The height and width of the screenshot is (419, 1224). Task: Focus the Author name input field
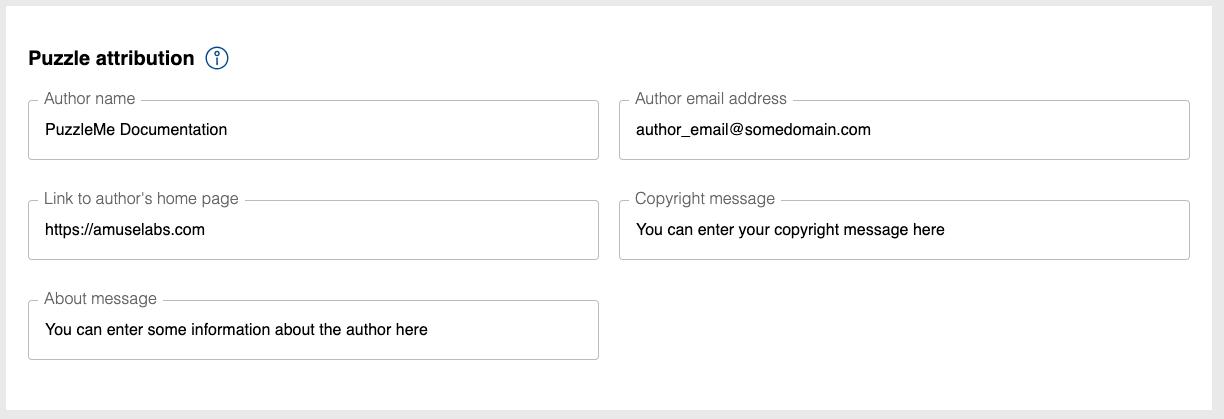coord(313,129)
